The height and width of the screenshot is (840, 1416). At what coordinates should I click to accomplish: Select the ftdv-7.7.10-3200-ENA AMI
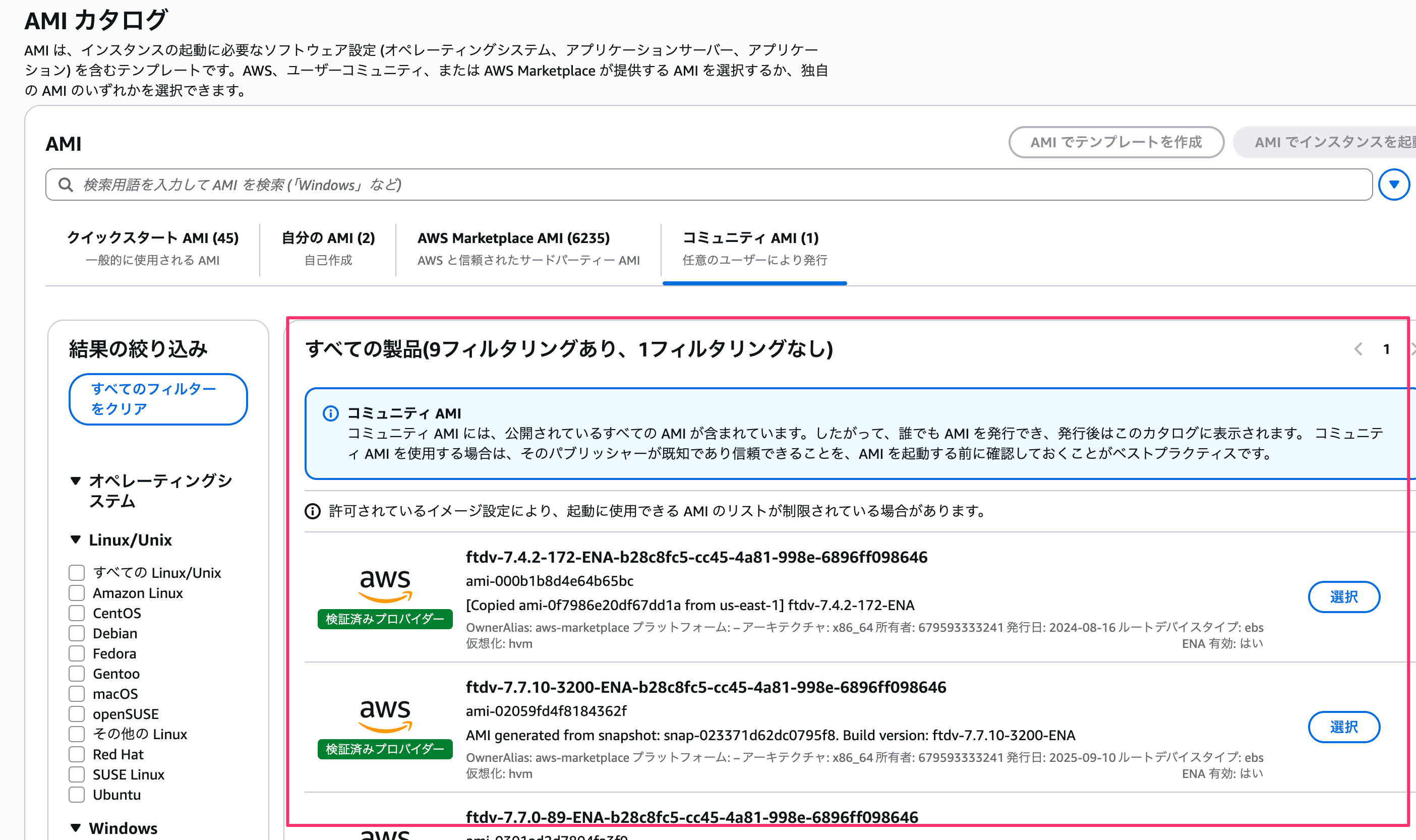click(x=1343, y=727)
